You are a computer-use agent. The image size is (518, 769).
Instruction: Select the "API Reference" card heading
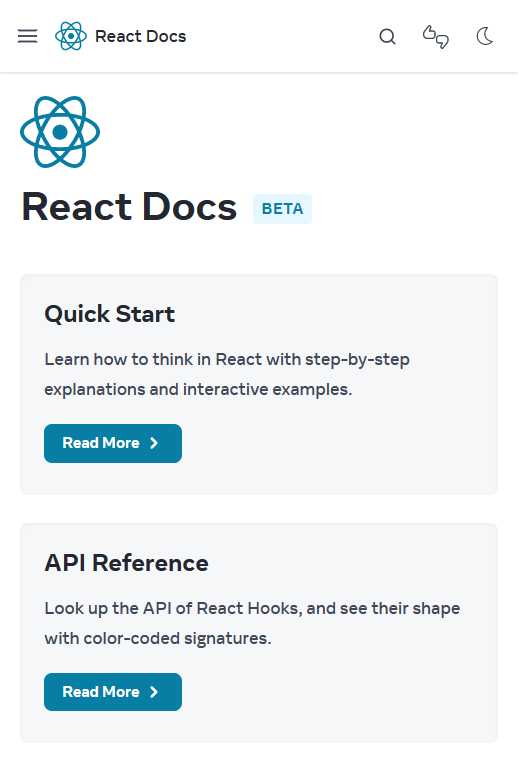click(x=127, y=563)
